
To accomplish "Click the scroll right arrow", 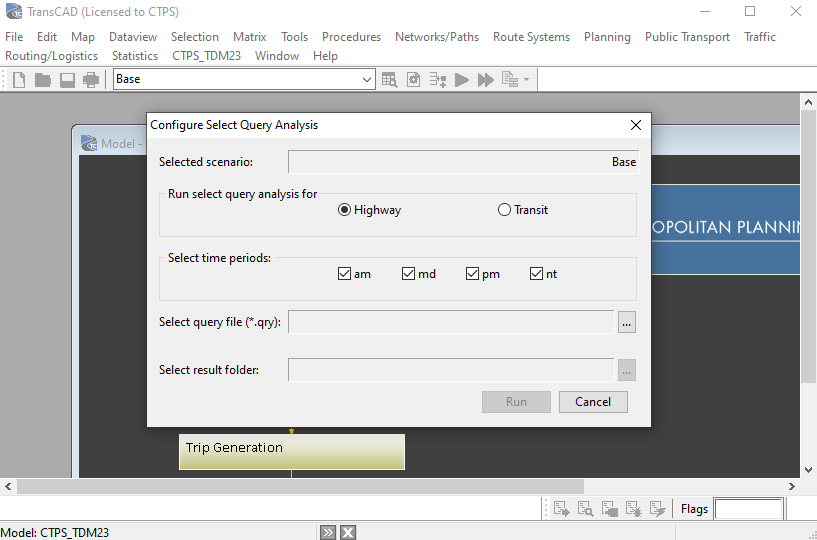I will [x=791, y=487].
